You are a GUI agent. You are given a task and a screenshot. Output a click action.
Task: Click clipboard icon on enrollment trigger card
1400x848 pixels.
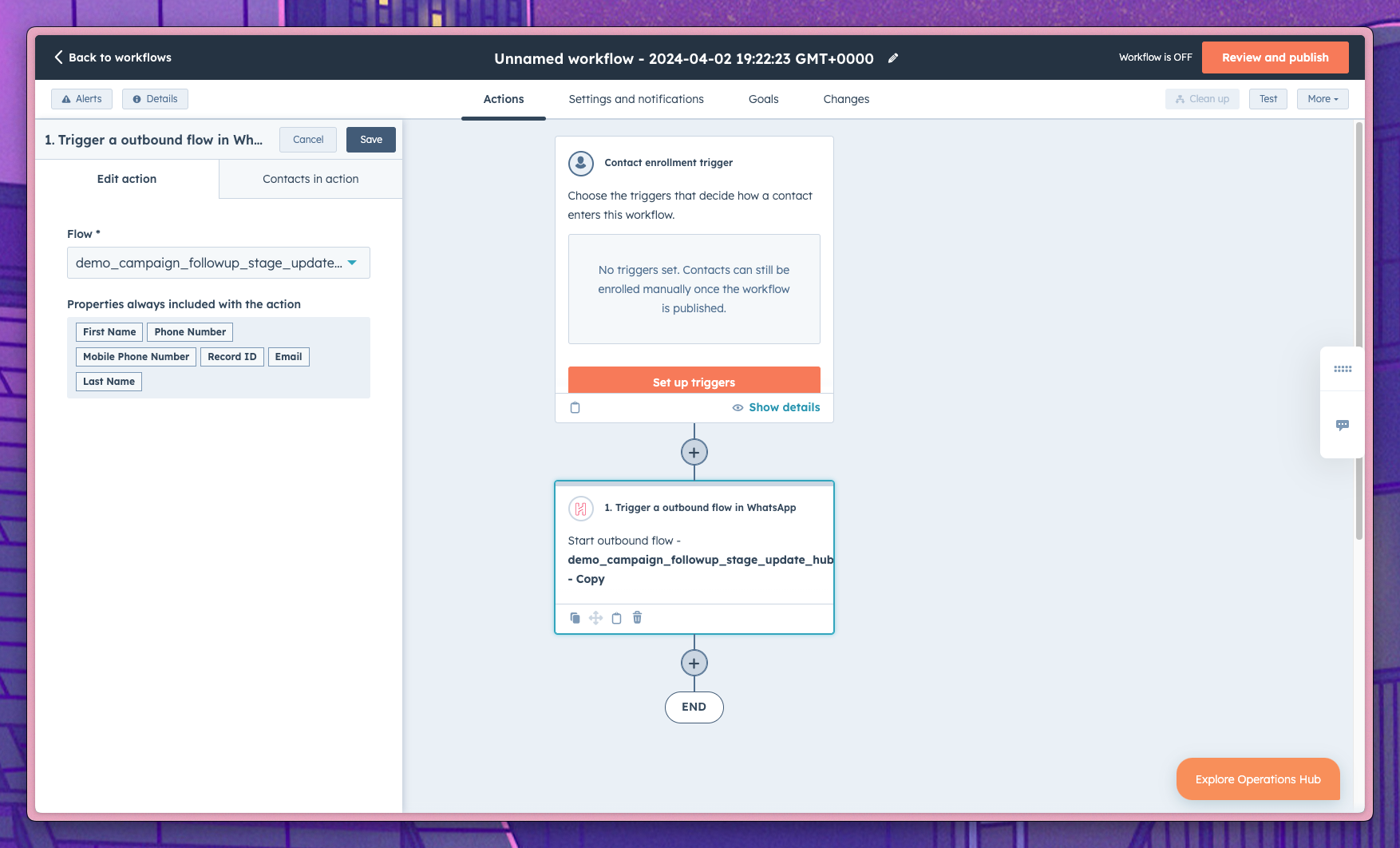575,407
